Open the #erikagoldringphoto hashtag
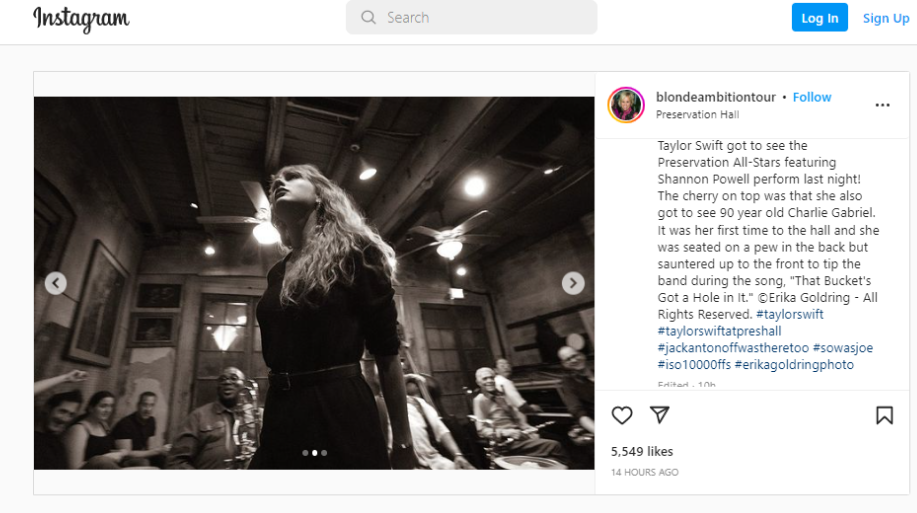 point(794,365)
